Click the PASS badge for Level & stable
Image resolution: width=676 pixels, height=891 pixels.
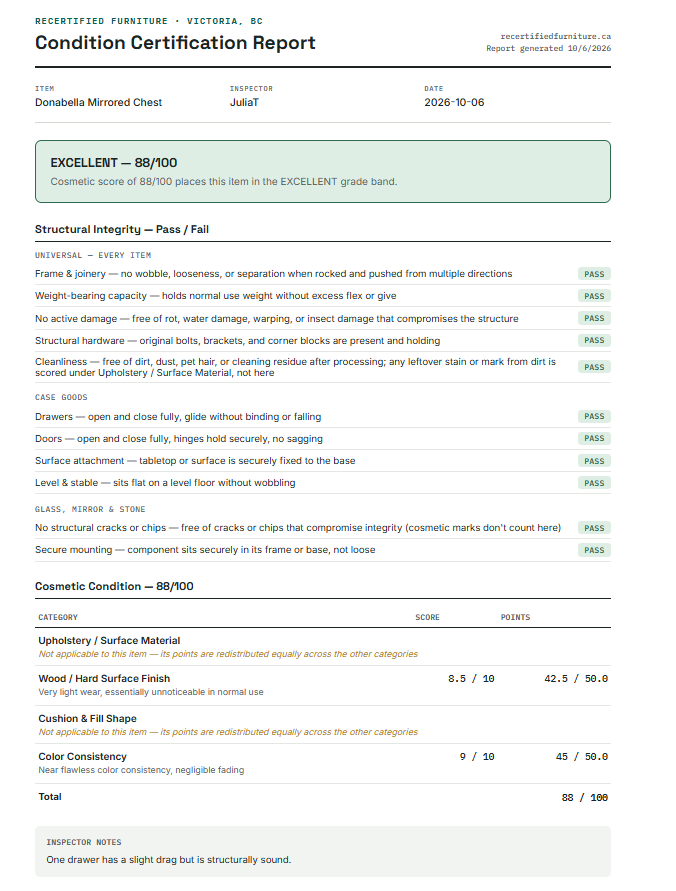[594, 483]
